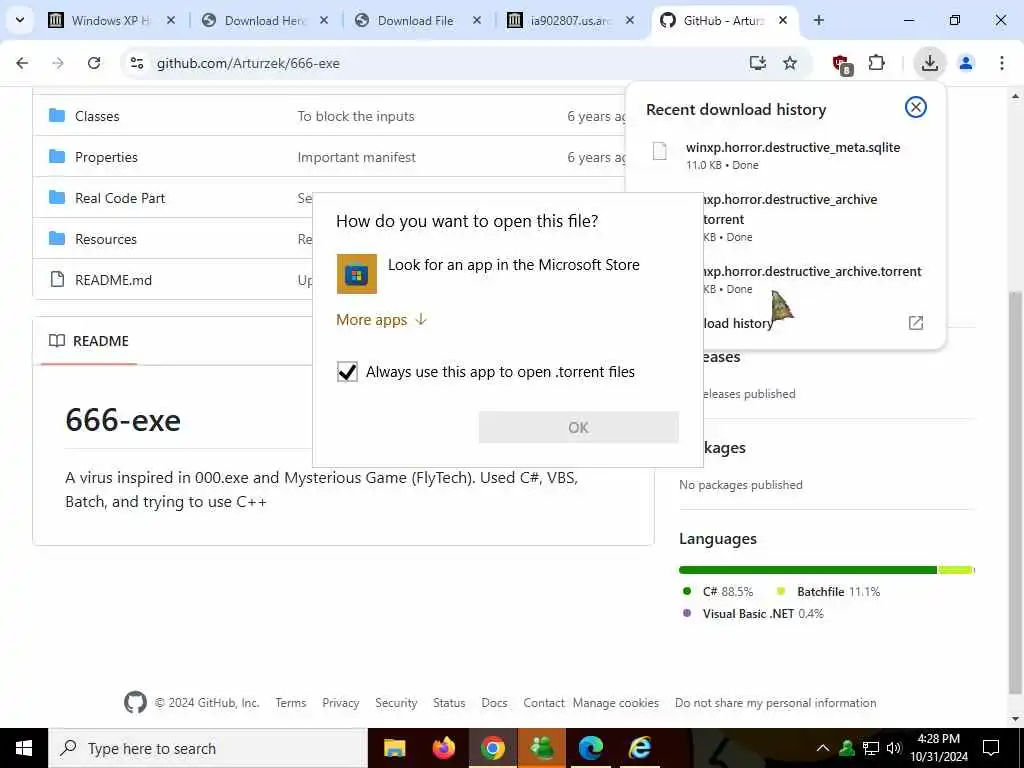
Task: Reload the GitHub page
Action: [x=94, y=63]
